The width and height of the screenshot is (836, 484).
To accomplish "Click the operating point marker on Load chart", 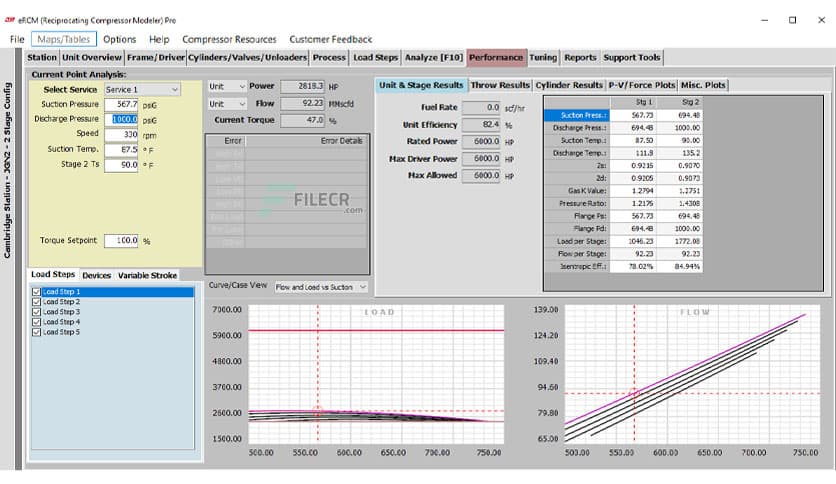I will point(318,411).
